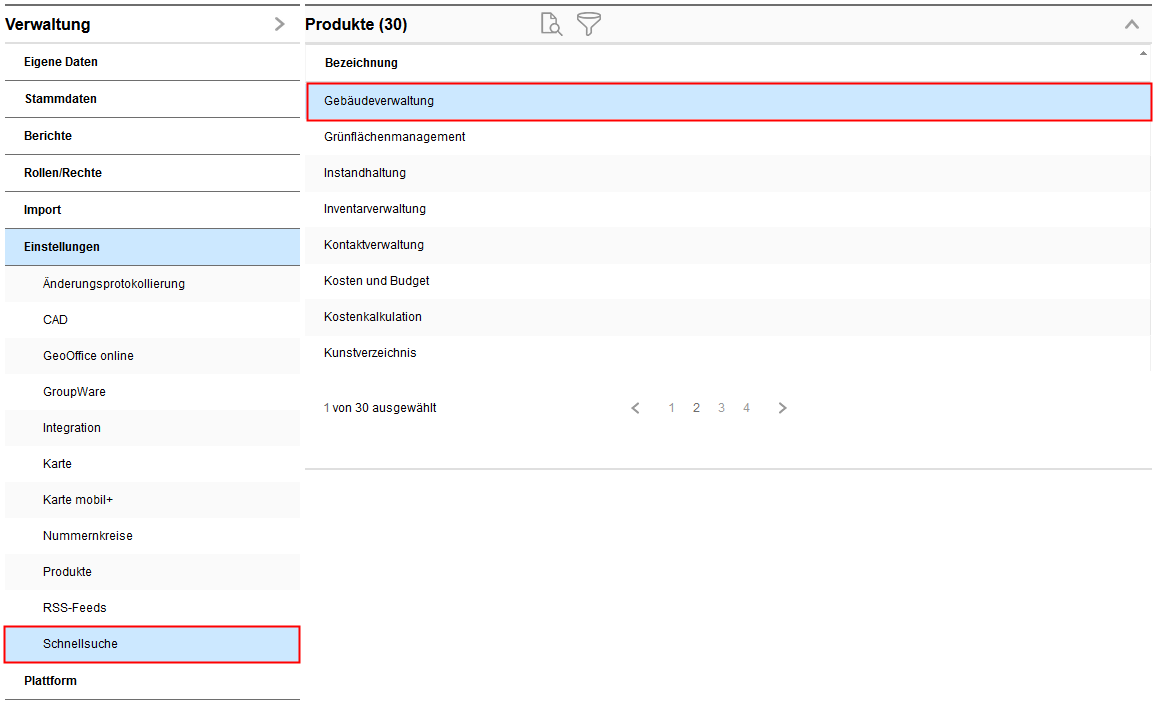Image resolution: width=1159 pixels, height=706 pixels.
Task: Sort by the Bezeichnung column header
Action: coord(361,63)
